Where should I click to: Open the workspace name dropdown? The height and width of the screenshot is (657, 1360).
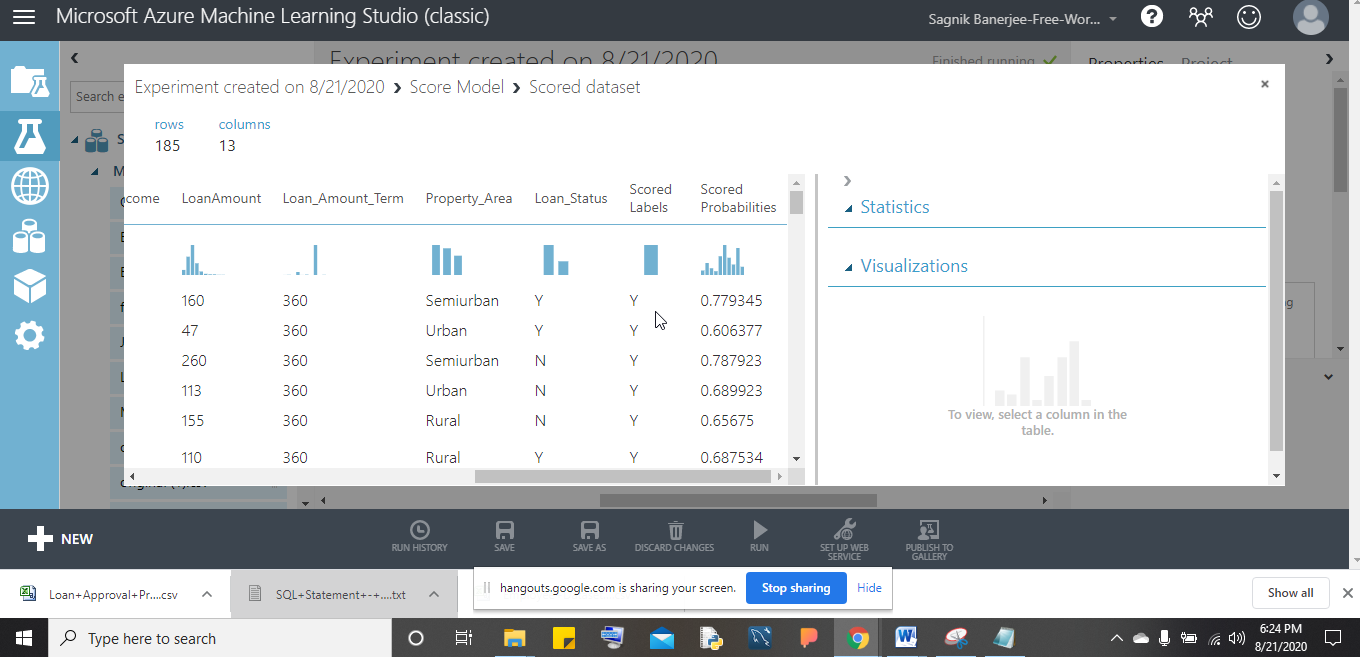pyautogui.click(x=1114, y=19)
